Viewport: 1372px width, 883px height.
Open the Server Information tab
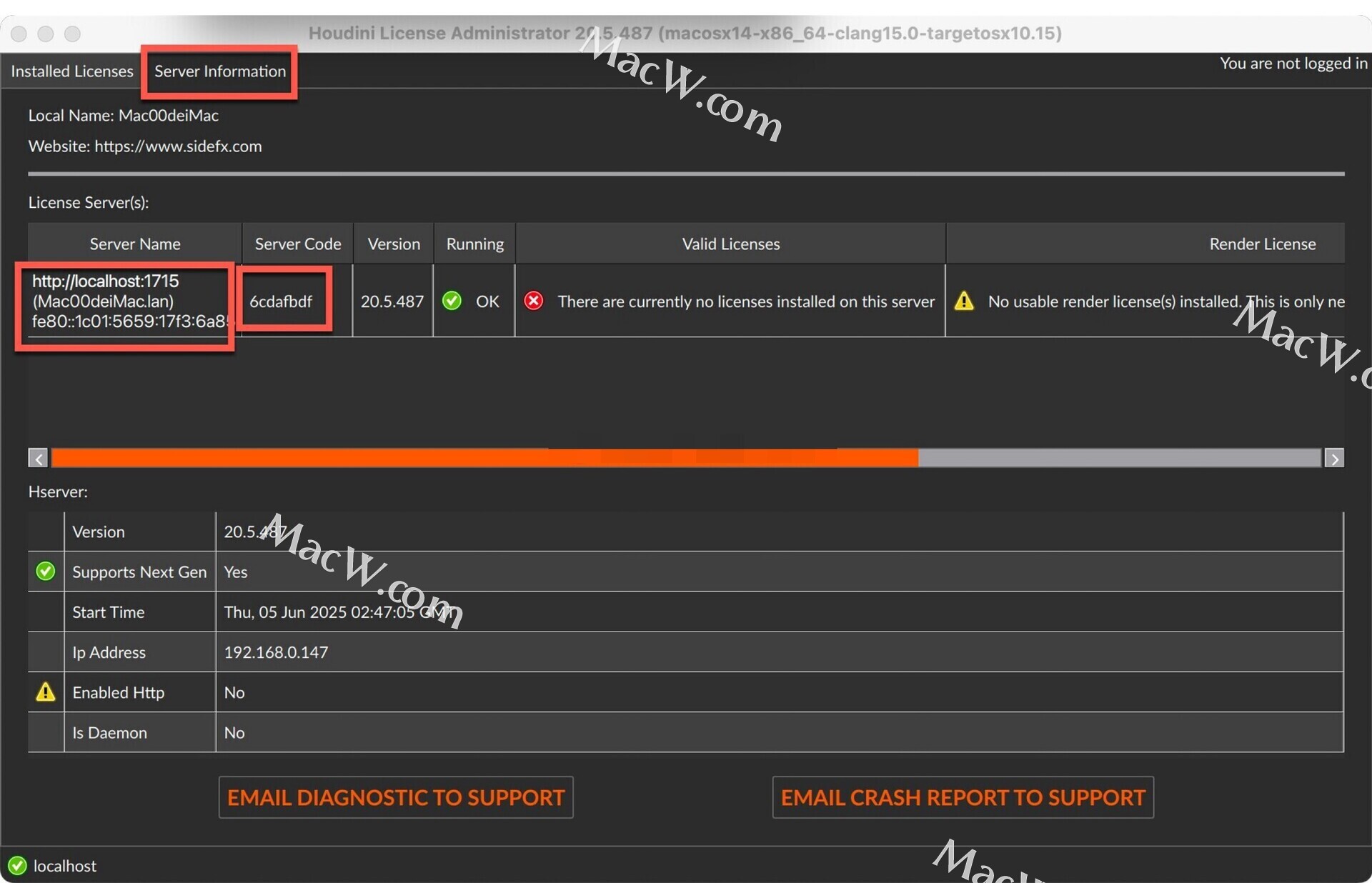[219, 71]
